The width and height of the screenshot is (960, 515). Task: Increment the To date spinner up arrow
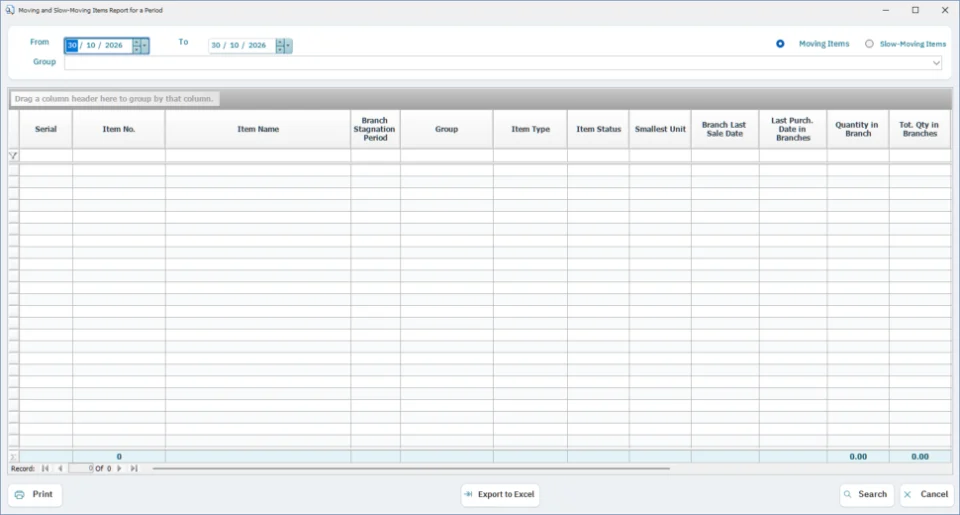[280, 42]
